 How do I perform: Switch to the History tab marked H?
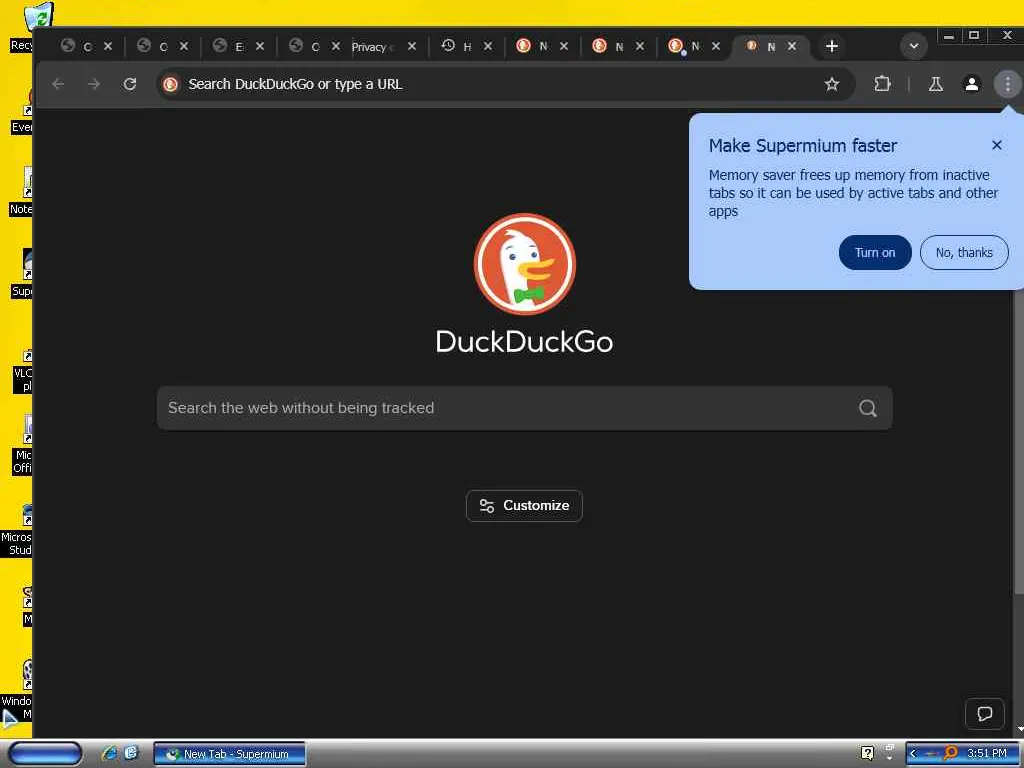[457, 46]
